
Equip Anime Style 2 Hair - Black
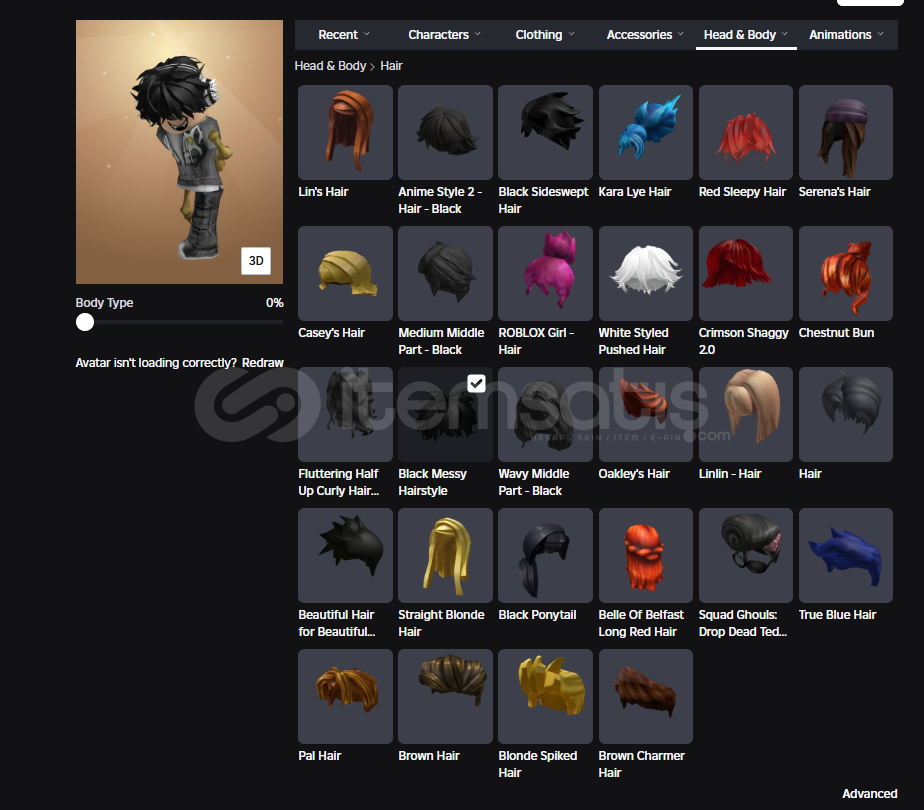(x=446, y=133)
